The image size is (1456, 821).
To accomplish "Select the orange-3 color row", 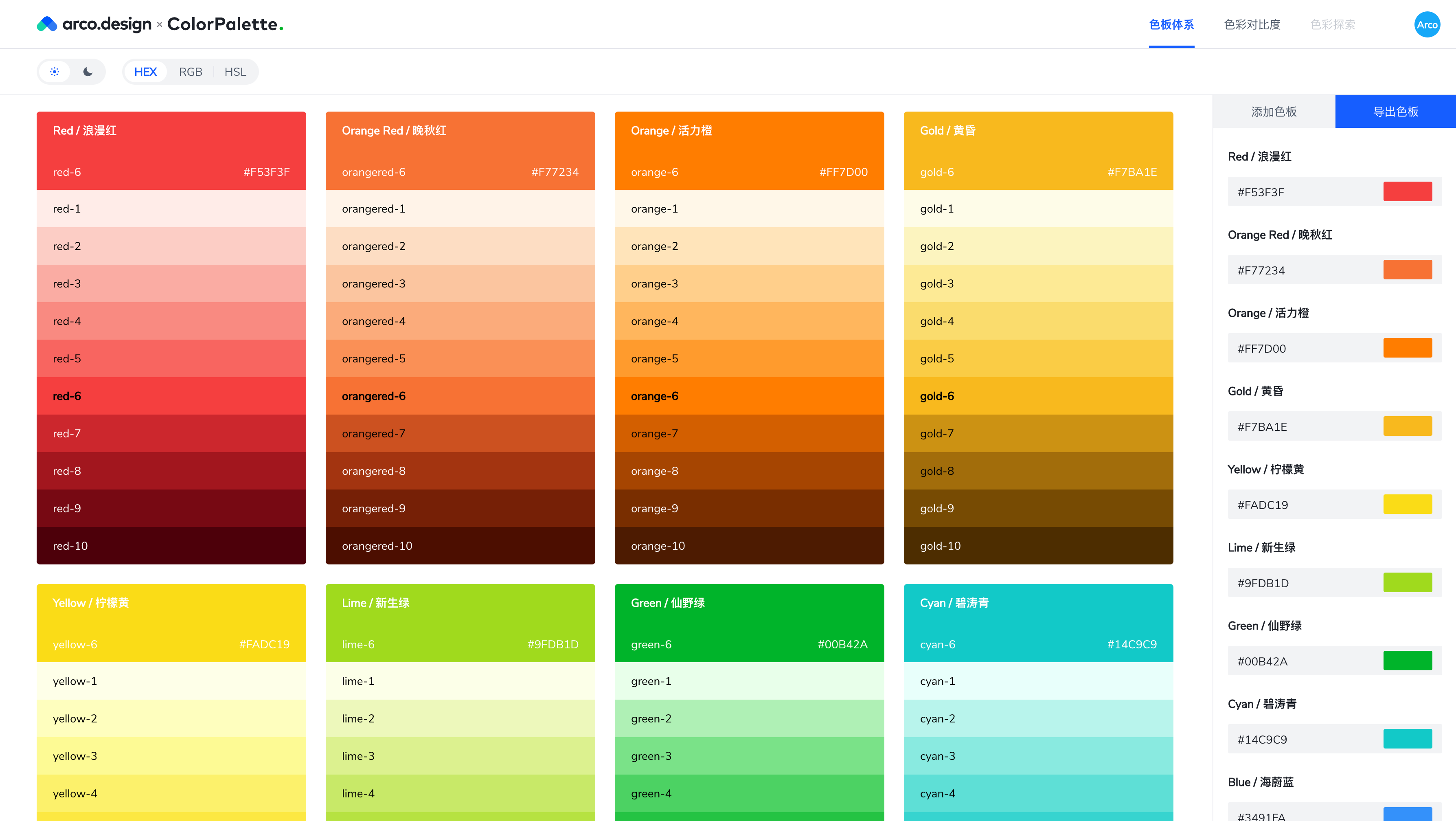I will click(x=749, y=283).
